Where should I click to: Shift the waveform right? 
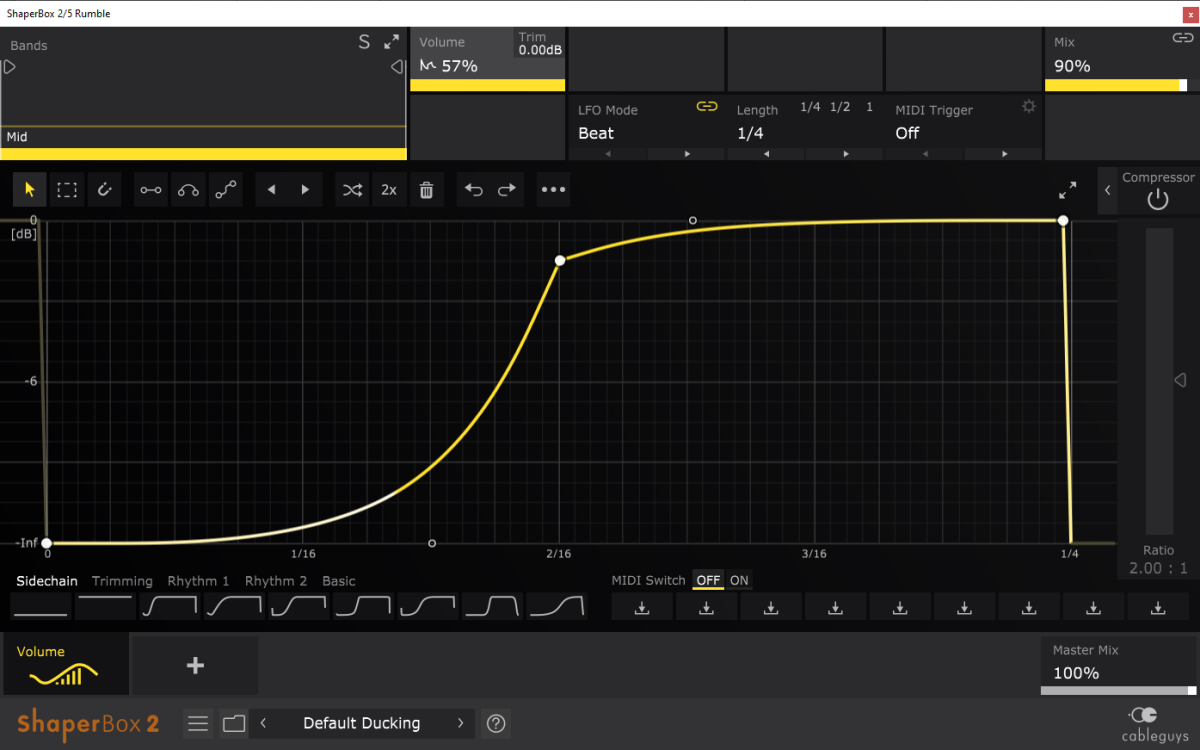coord(306,189)
